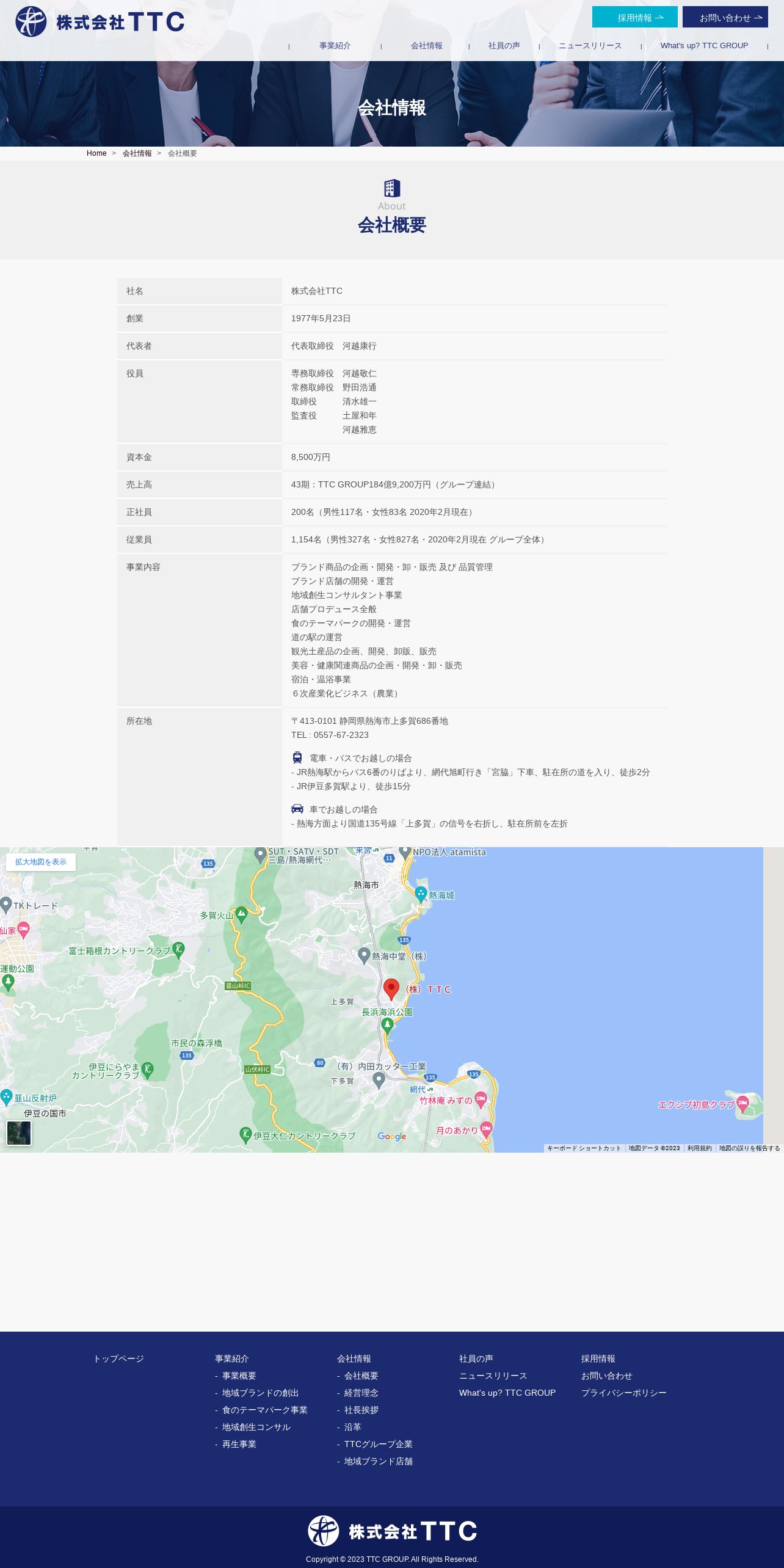Click 地図の誤りを報告する link
The image size is (784, 1568).
click(x=749, y=1148)
